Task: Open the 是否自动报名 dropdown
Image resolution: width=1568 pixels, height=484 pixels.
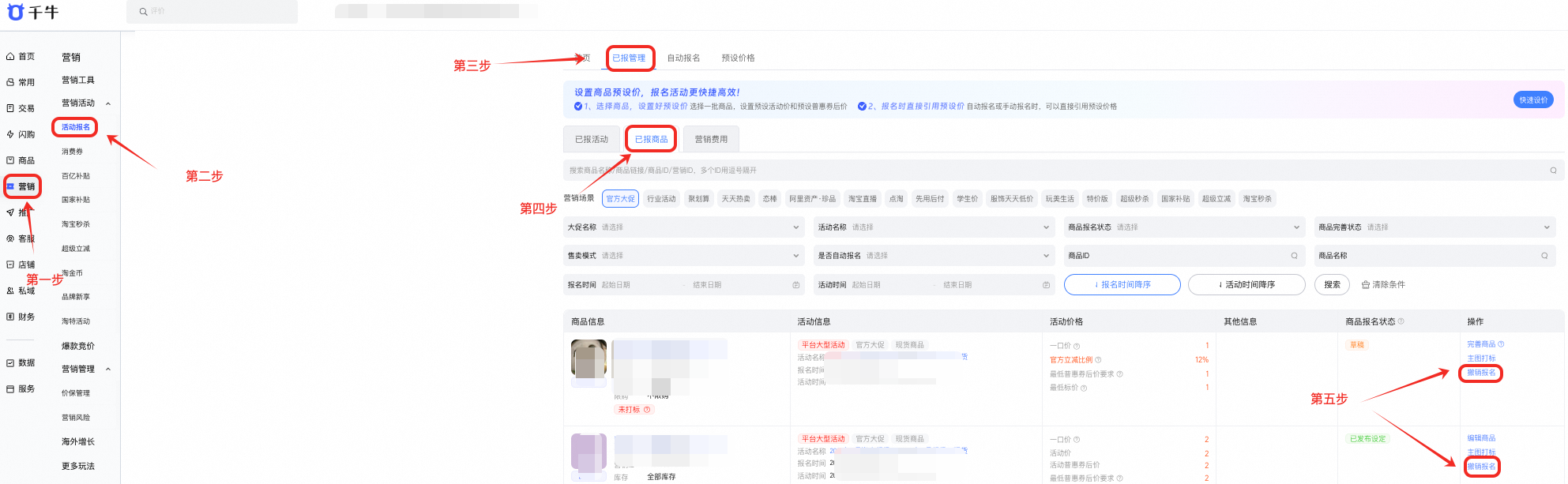Action: click(x=934, y=256)
